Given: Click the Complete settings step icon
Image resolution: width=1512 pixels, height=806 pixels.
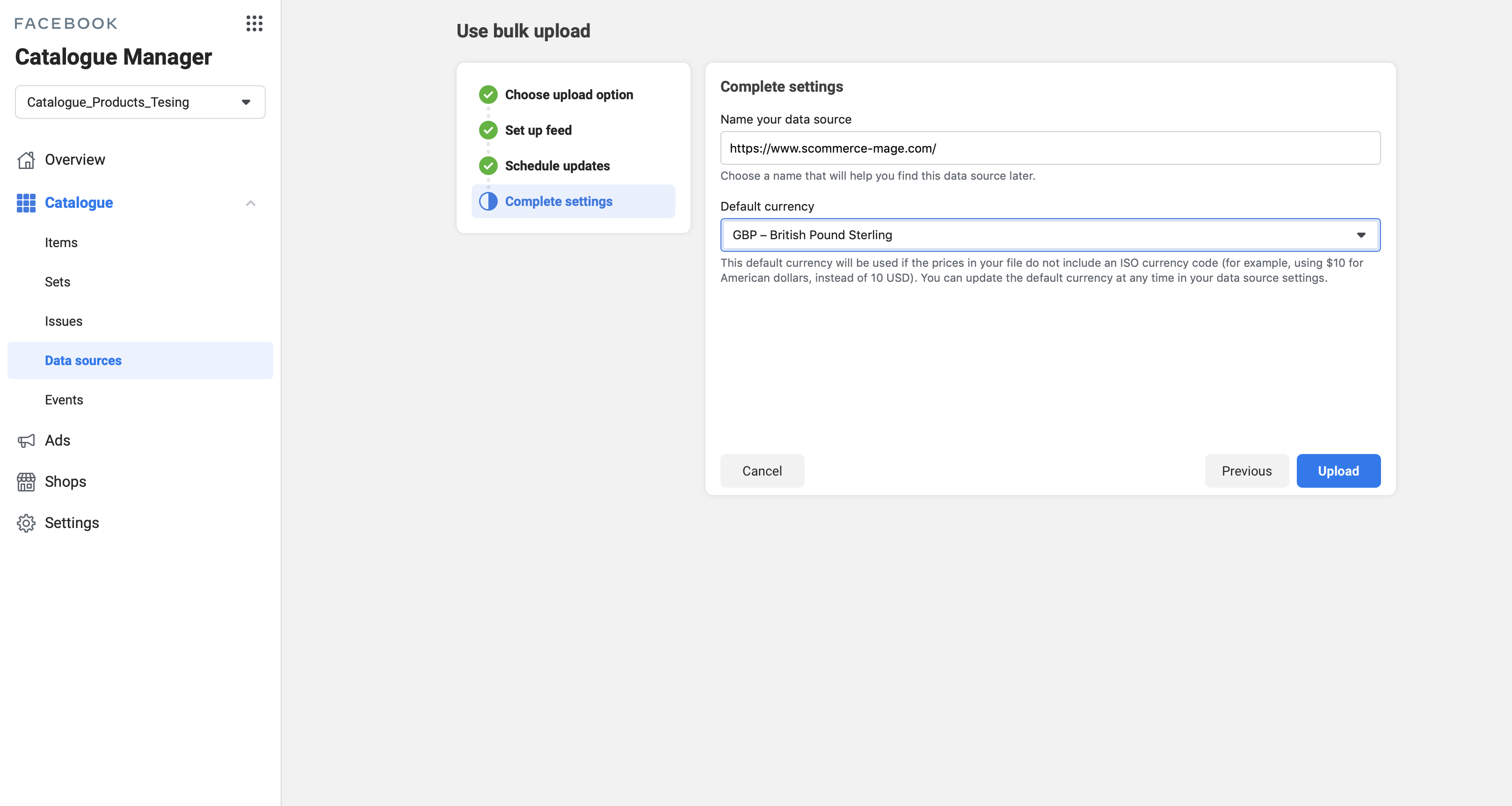Looking at the screenshot, I should [488, 201].
